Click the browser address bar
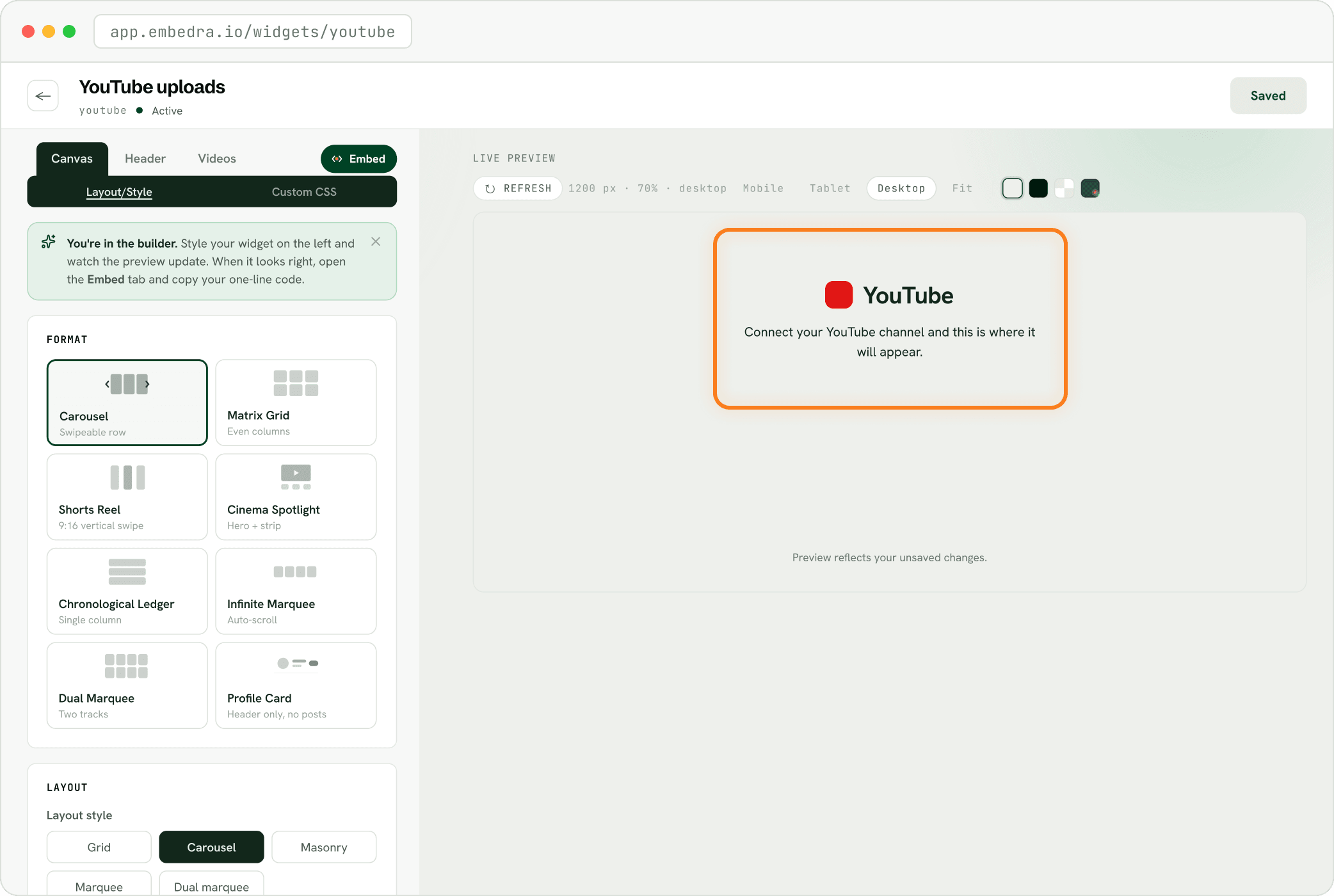 tap(253, 31)
